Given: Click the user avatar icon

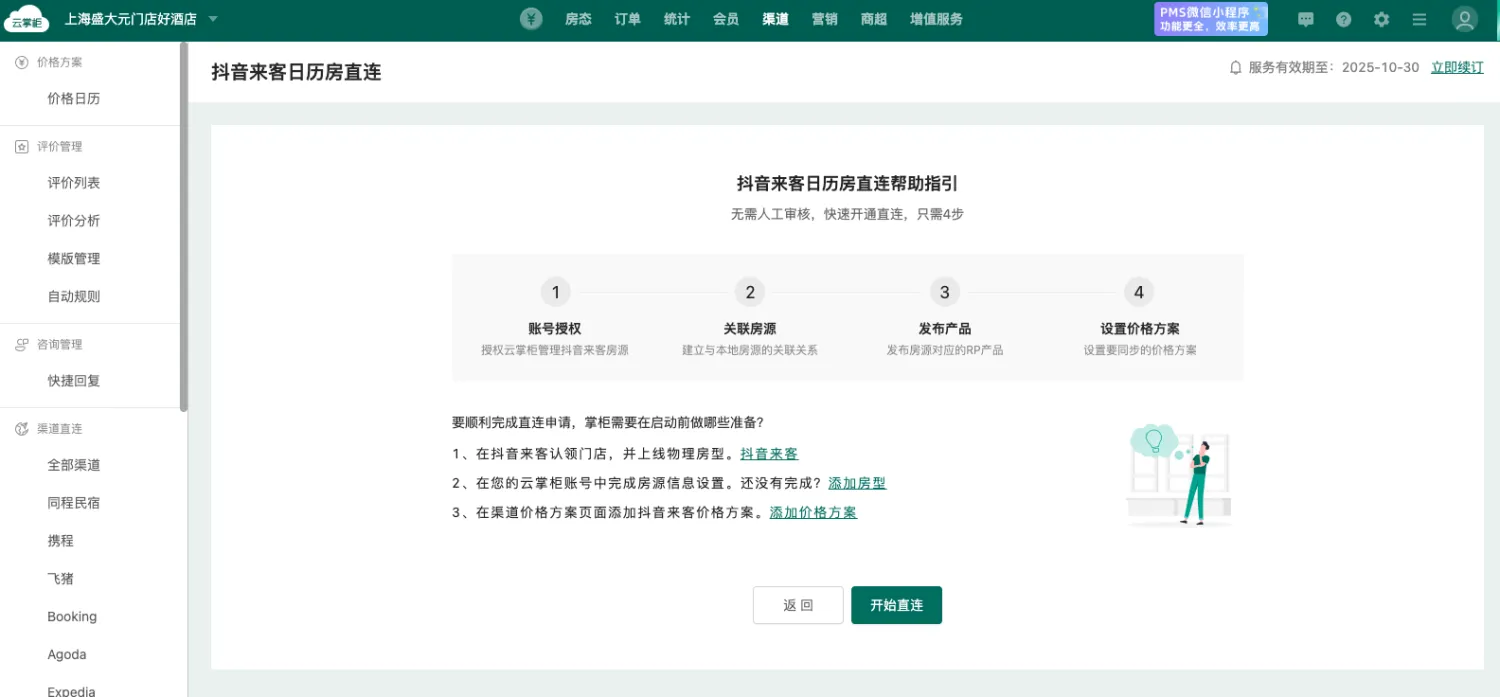Looking at the screenshot, I should coord(1465,19).
